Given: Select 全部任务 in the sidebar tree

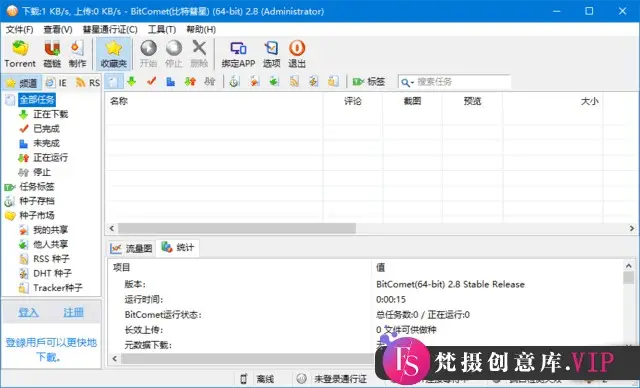Looking at the screenshot, I should [37, 100].
